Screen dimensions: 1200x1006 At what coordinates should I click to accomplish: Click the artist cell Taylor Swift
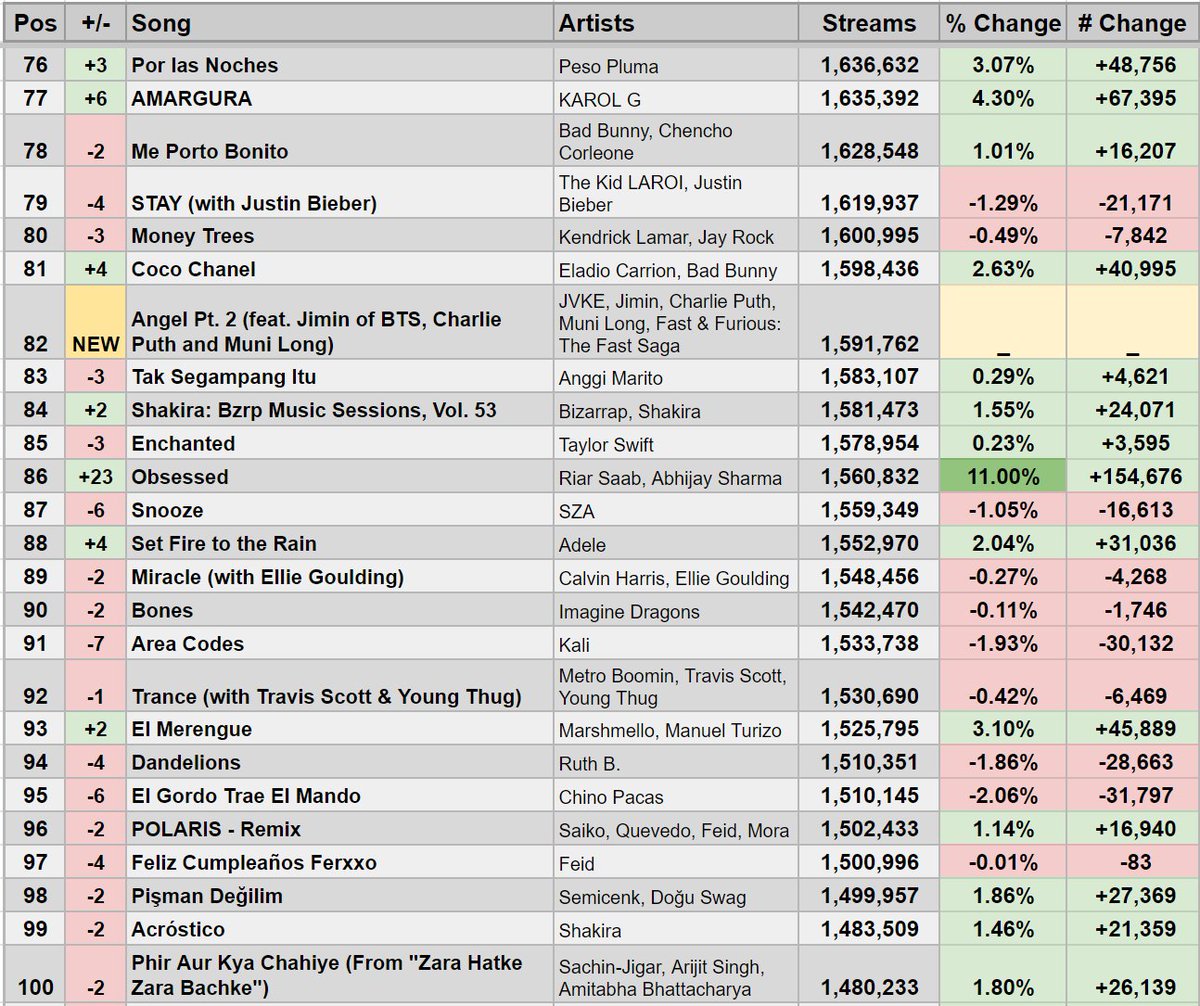tap(677, 443)
